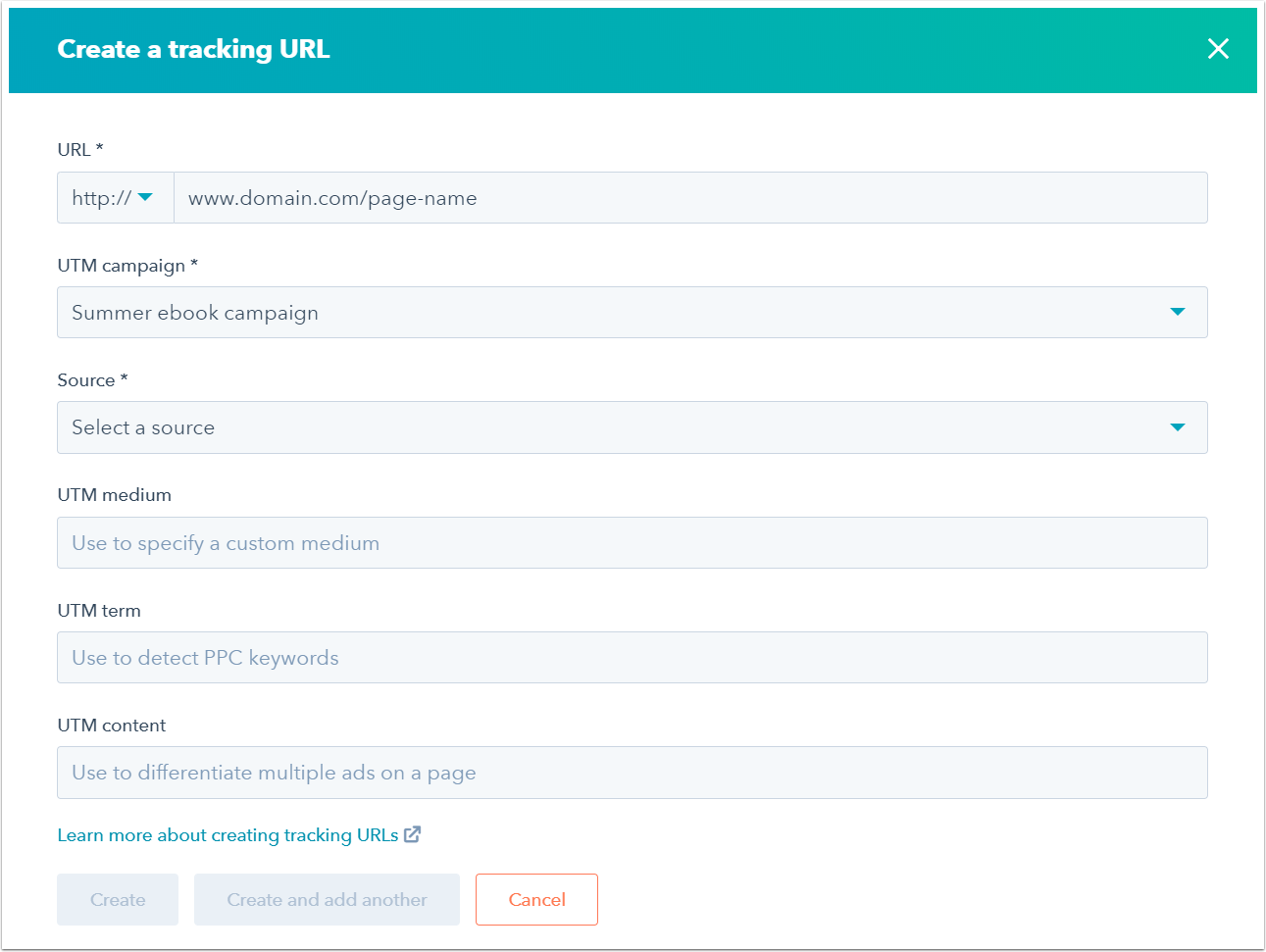This screenshot has height=952, width=1266.
Task: Close the Create a tracking URL dialog
Action: point(1218,49)
